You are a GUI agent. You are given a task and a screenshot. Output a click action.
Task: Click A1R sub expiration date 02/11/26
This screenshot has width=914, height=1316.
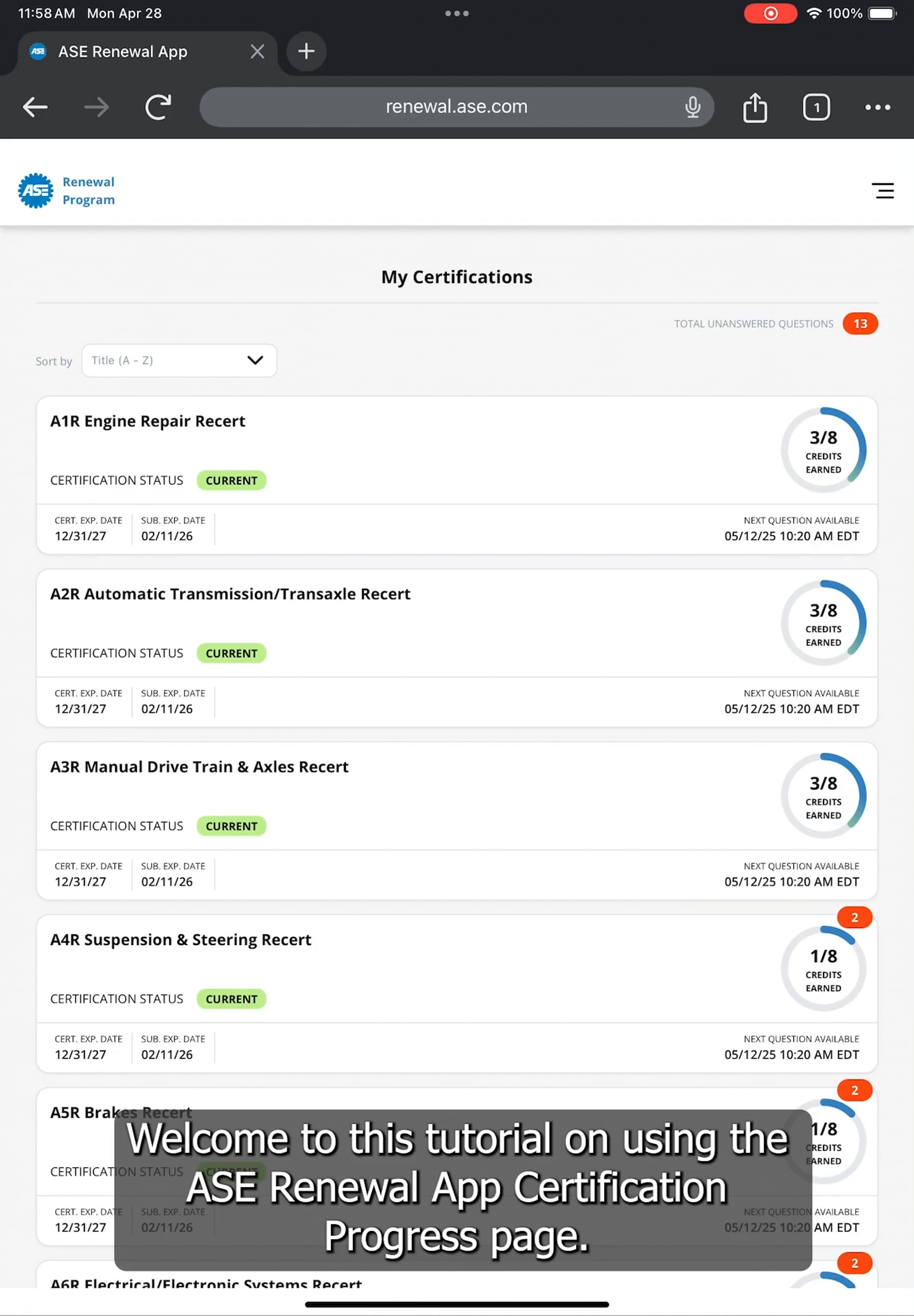pyautogui.click(x=167, y=536)
